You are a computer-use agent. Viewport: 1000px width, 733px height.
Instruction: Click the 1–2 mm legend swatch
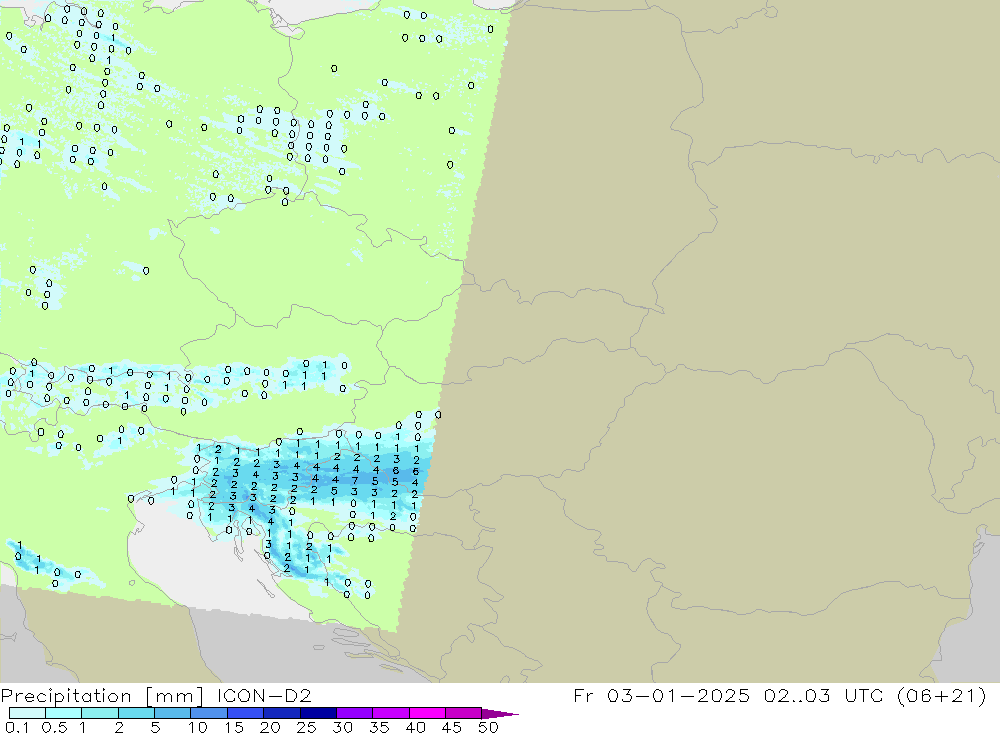[x=99, y=713]
